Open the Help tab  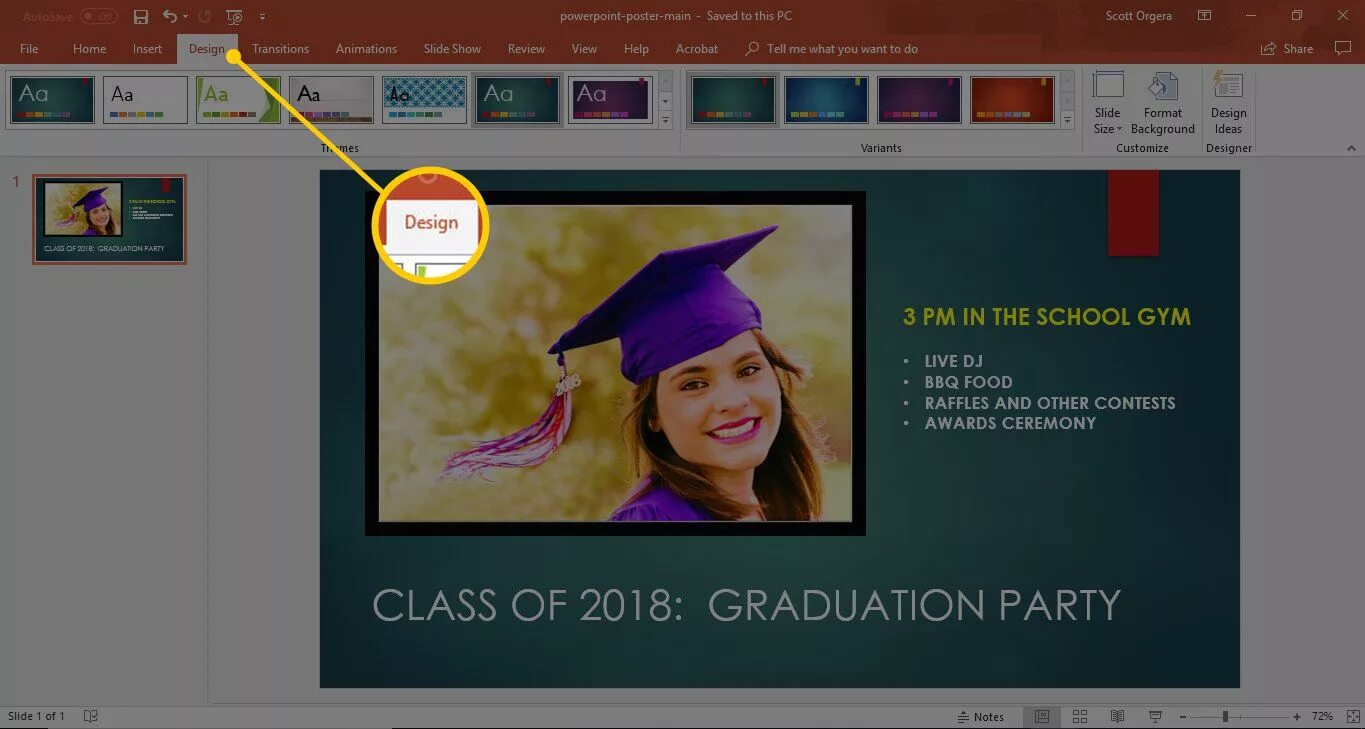click(636, 49)
